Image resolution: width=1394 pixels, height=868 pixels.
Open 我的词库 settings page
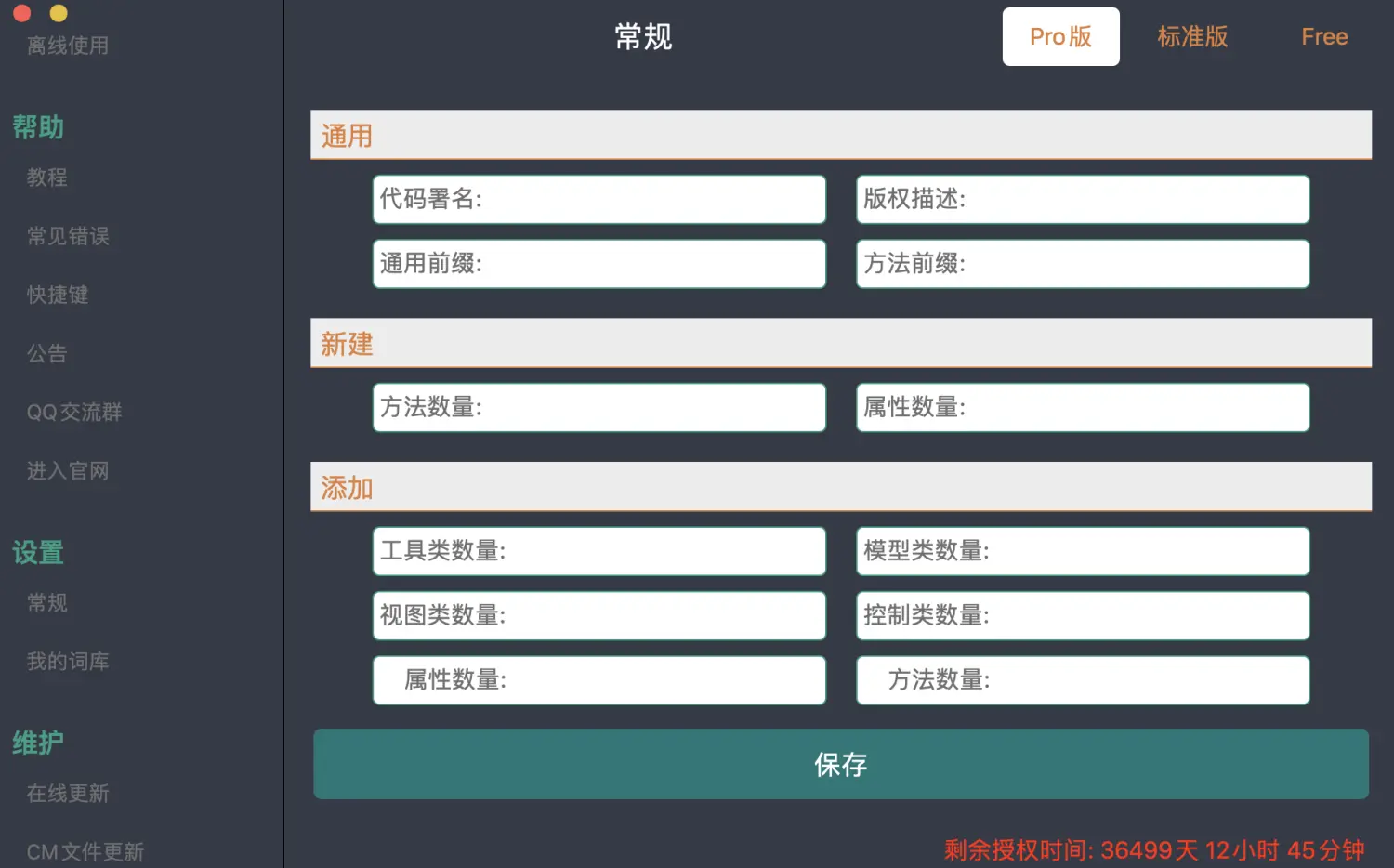pyautogui.click(x=68, y=662)
